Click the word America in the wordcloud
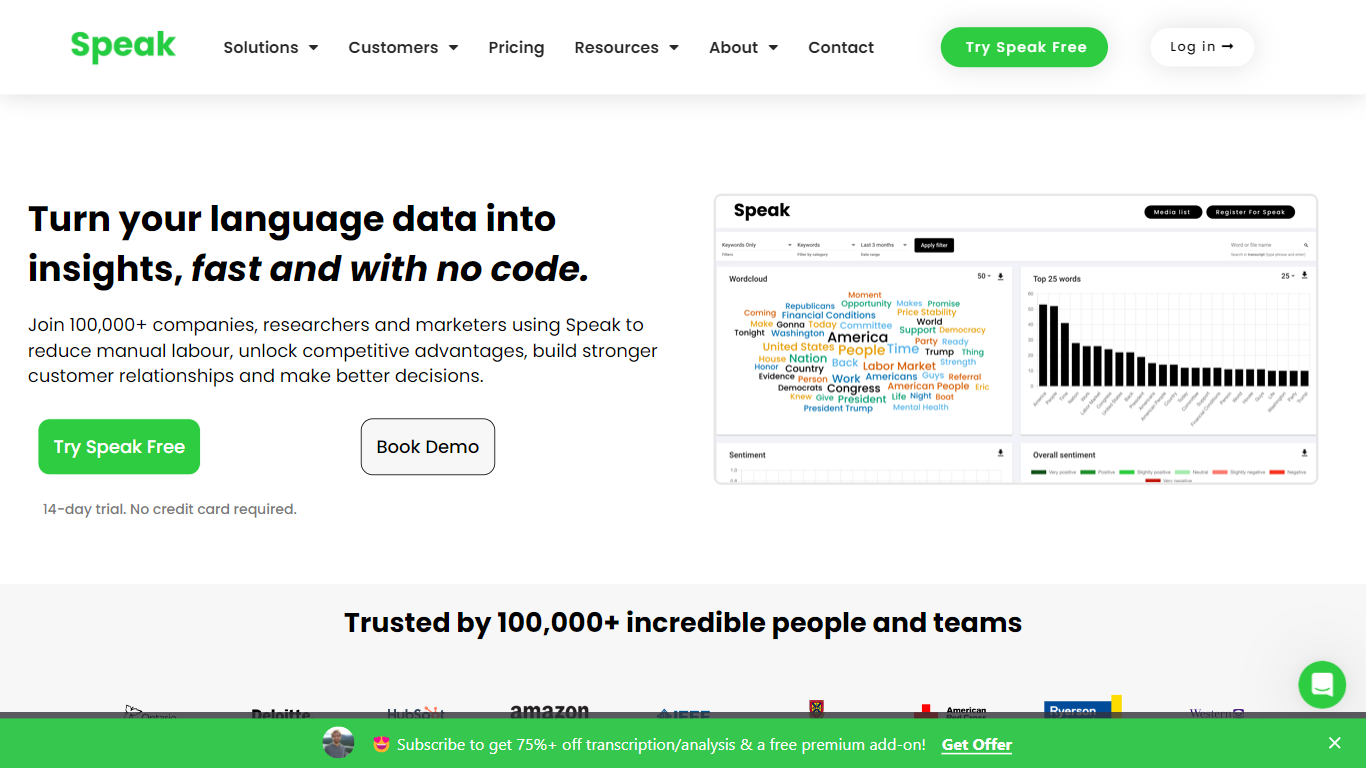This screenshot has width=1366, height=768. point(858,337)
